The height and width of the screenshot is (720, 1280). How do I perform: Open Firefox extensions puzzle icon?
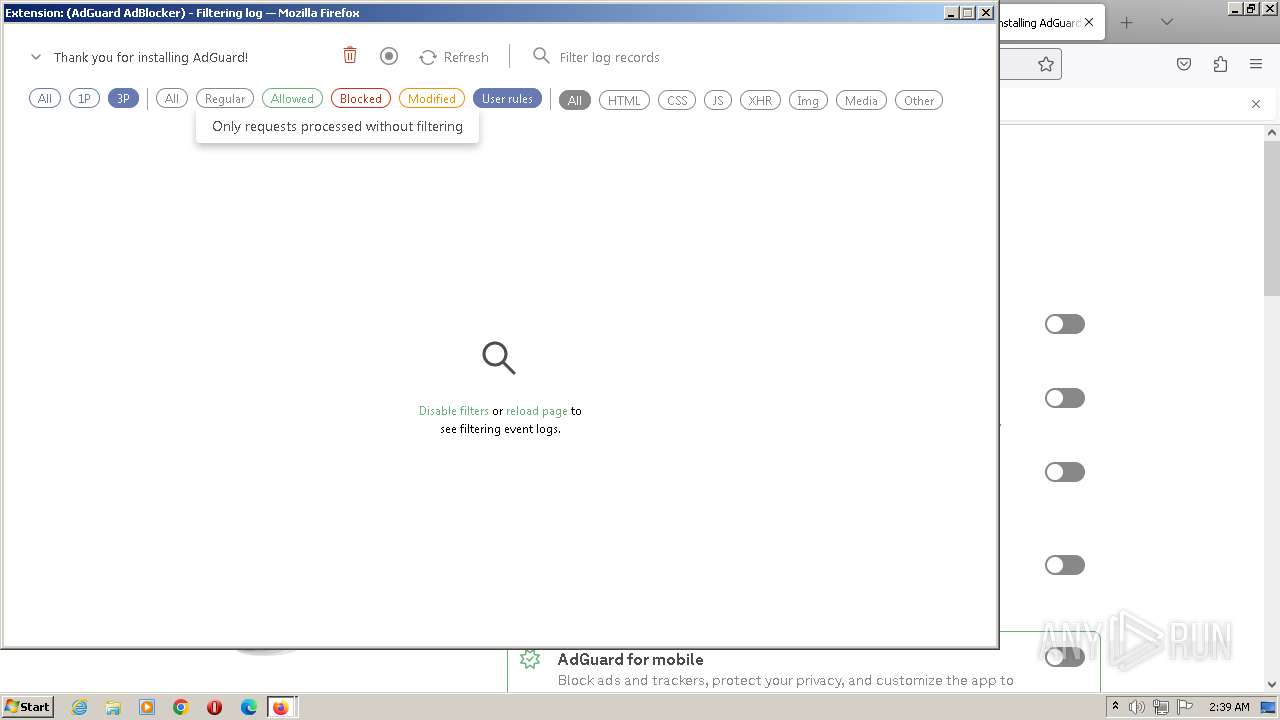1220,64
